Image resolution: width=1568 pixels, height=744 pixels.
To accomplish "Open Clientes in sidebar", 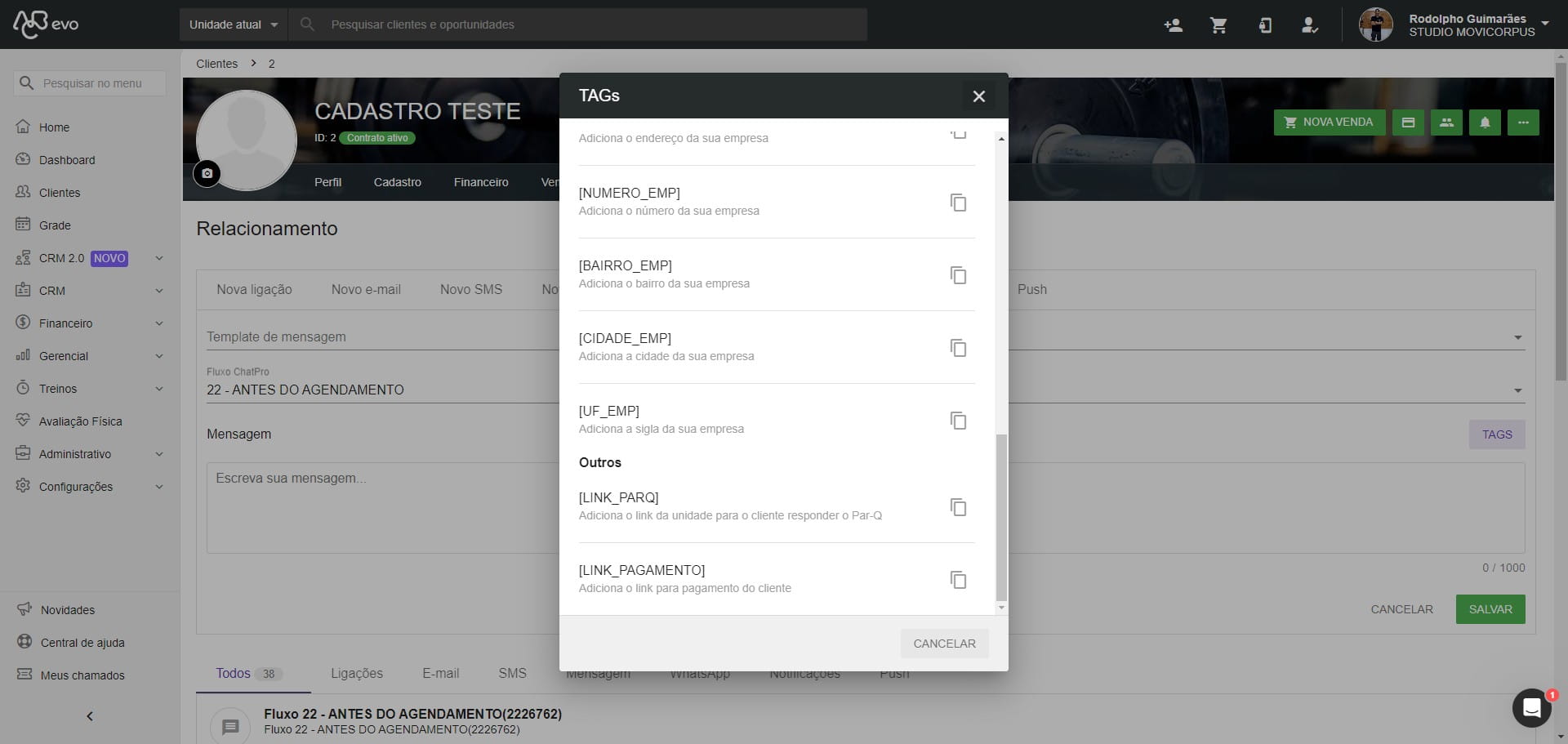I will [x=60, y=193].
